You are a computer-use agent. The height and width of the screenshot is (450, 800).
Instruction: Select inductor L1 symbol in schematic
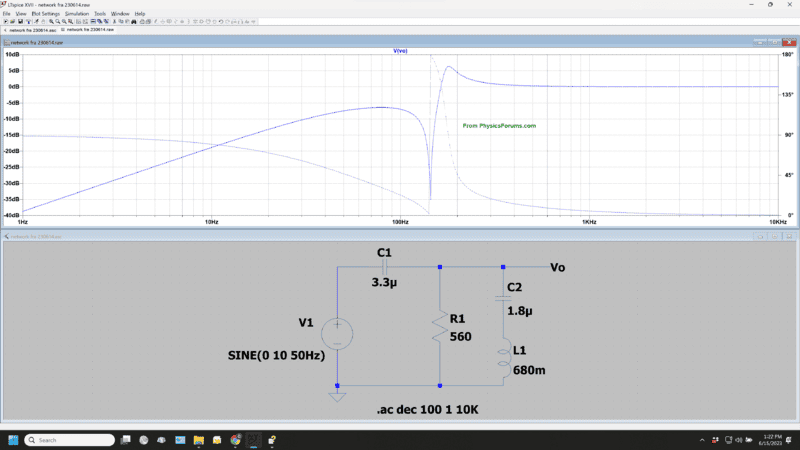[503, 356]
